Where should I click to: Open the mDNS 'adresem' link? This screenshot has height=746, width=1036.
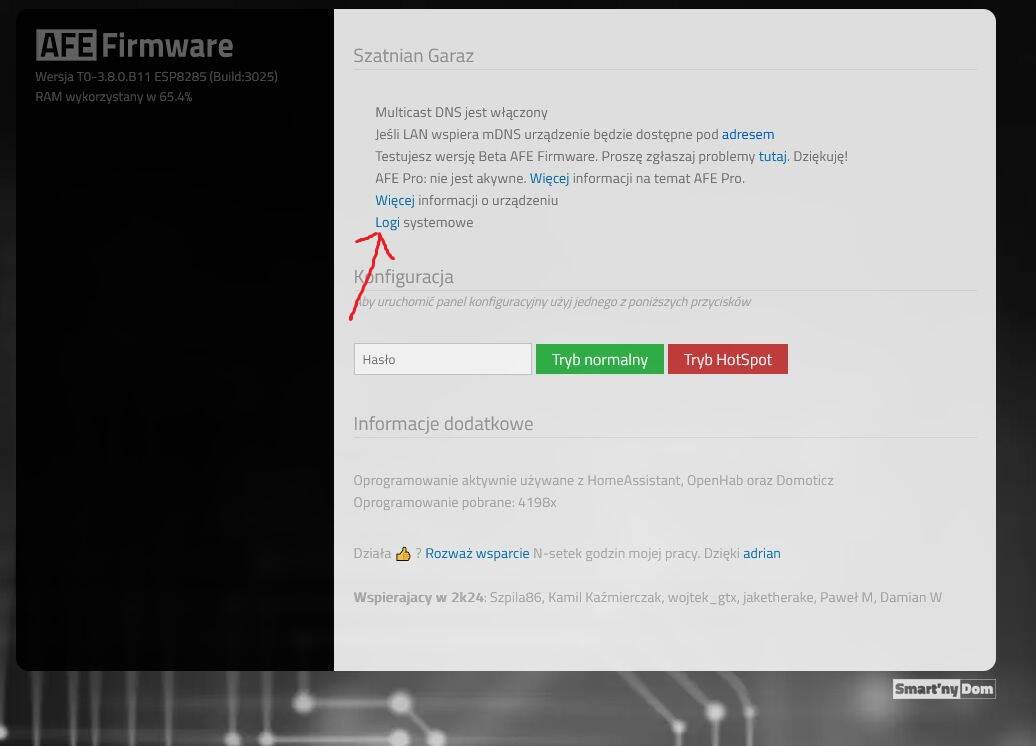click(748, 134)
